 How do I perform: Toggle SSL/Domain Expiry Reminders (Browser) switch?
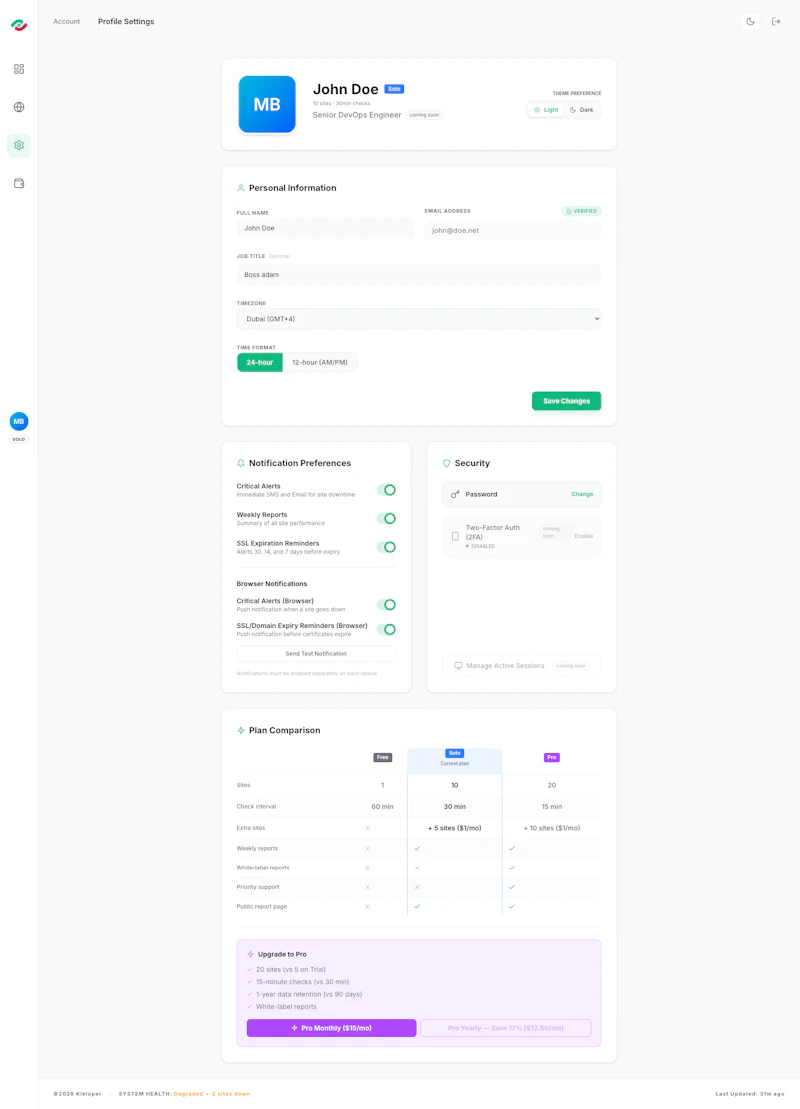386,629
